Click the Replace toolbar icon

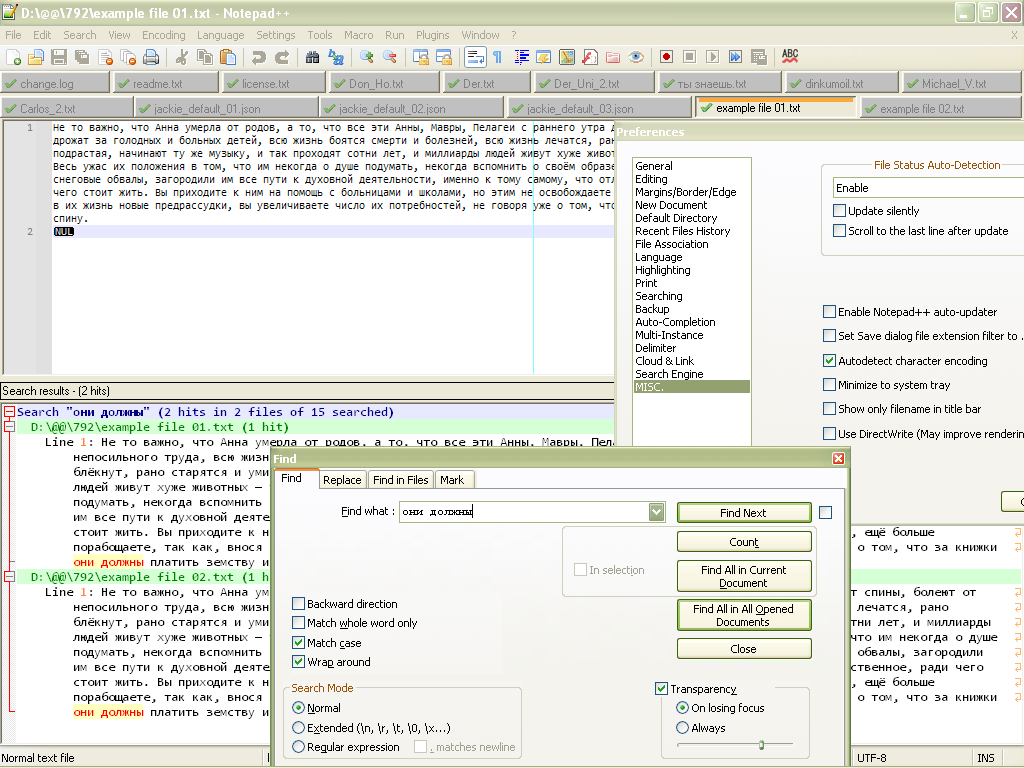[336, 57]
